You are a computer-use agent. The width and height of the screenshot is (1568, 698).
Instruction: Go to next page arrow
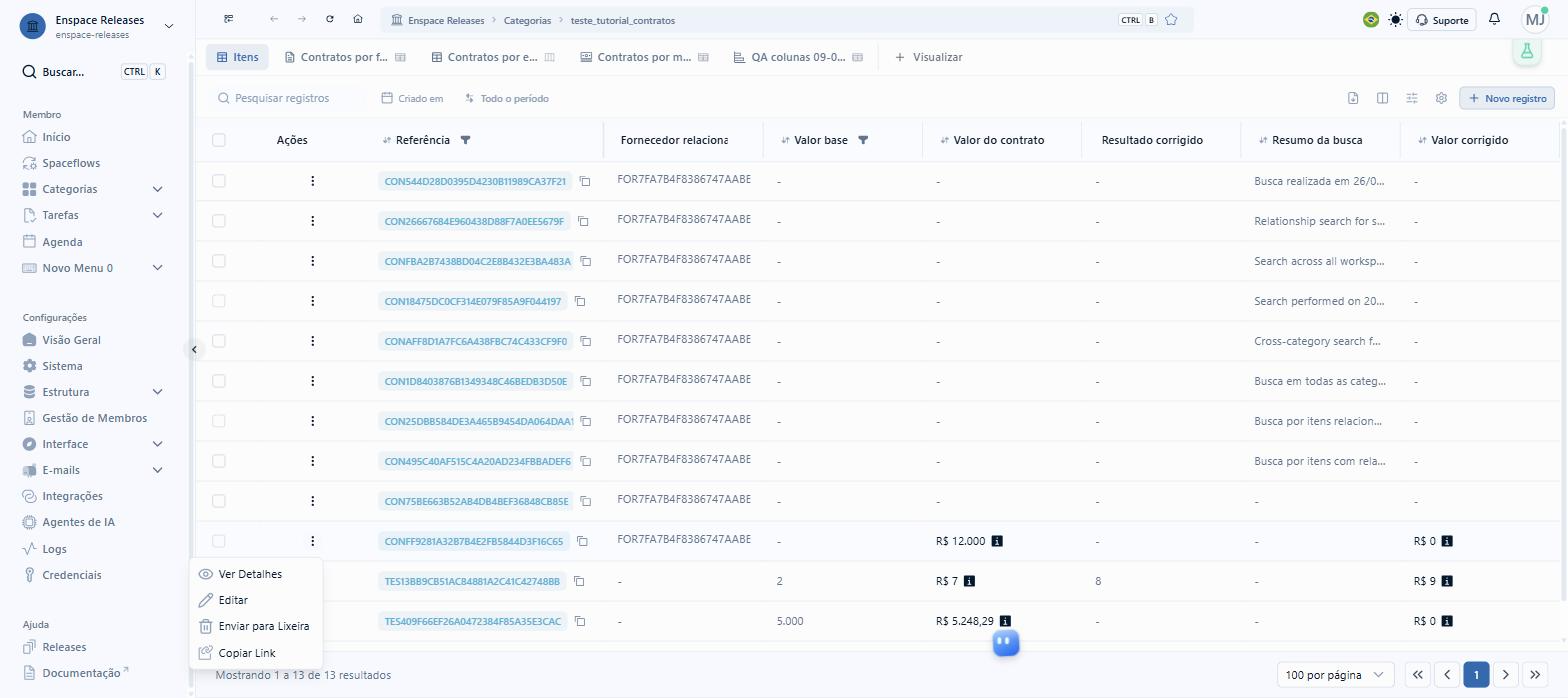[x=1505, y=675]
